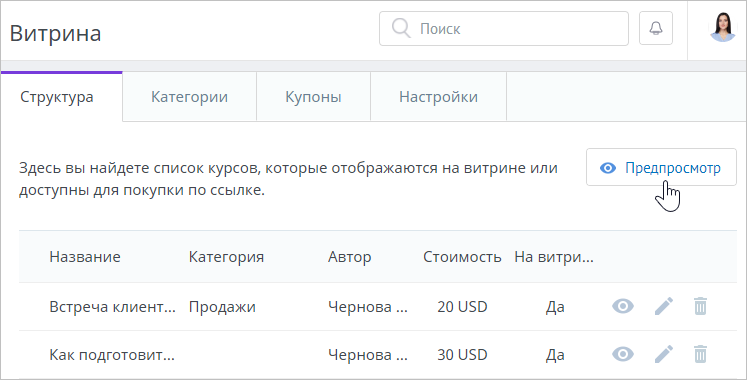Viewport: 747px width, 380px height.
Task: Open the Настройки tab
Action: click(438, 97)
